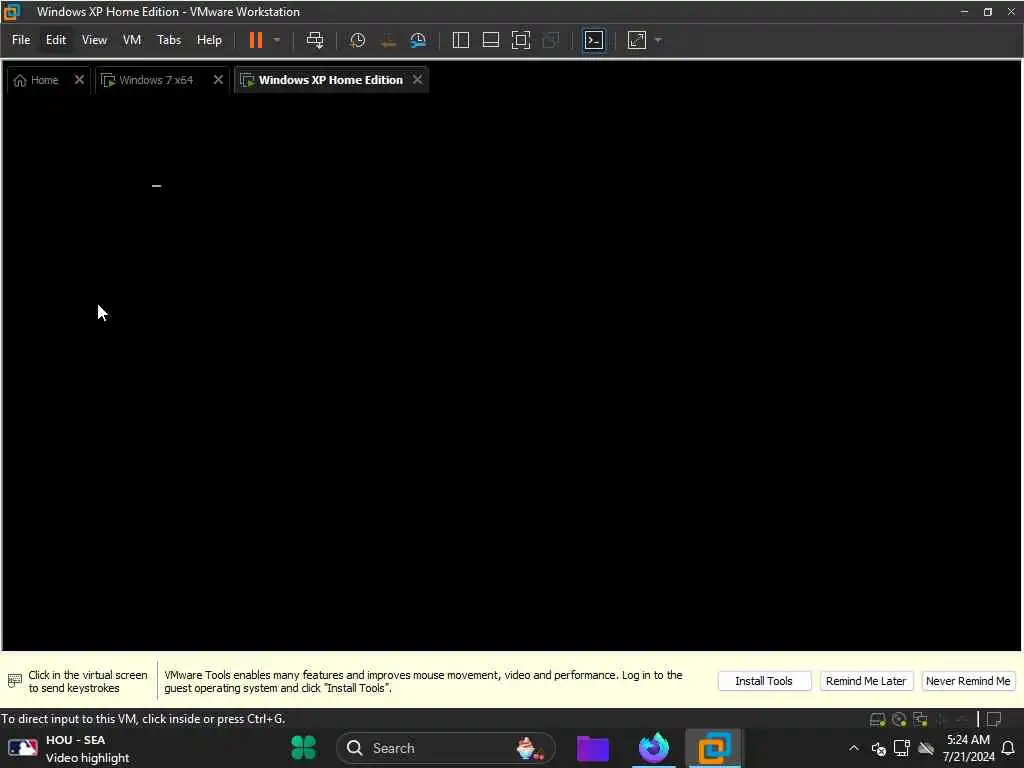Open the Tabs menu
1024x768 pixels.
pos(168,40)
